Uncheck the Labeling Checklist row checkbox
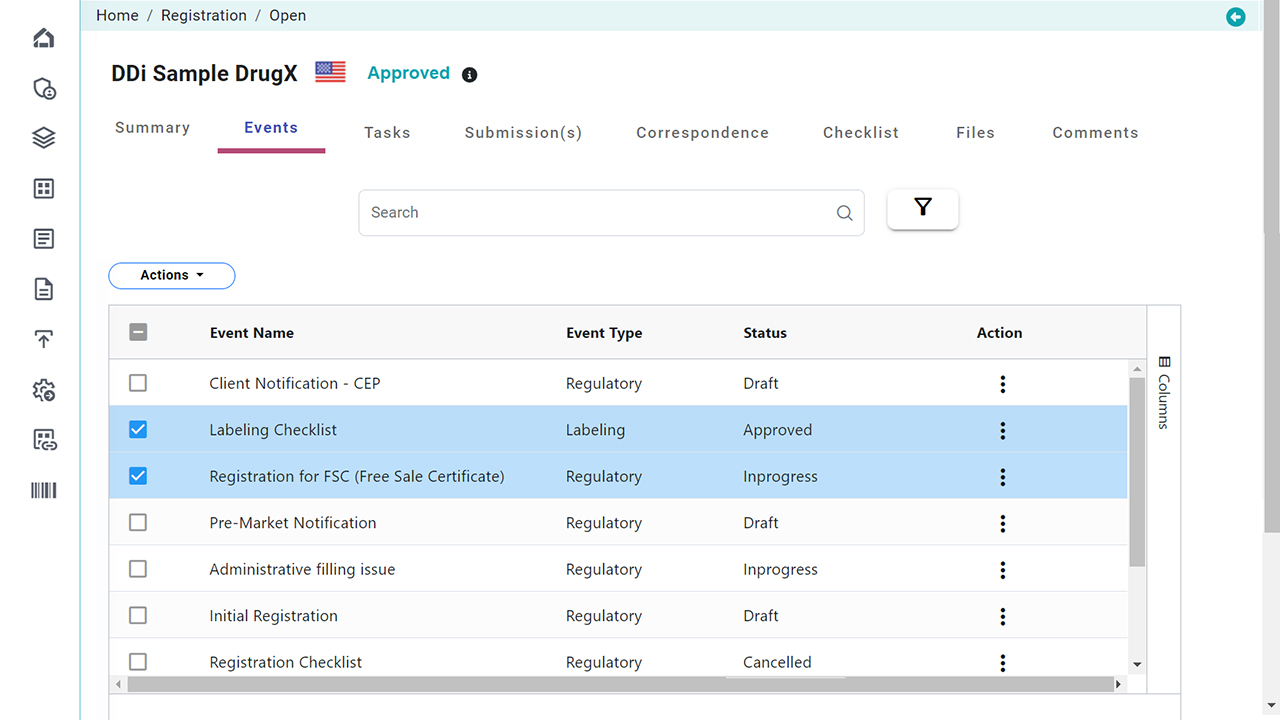 (x=138, y=430)
